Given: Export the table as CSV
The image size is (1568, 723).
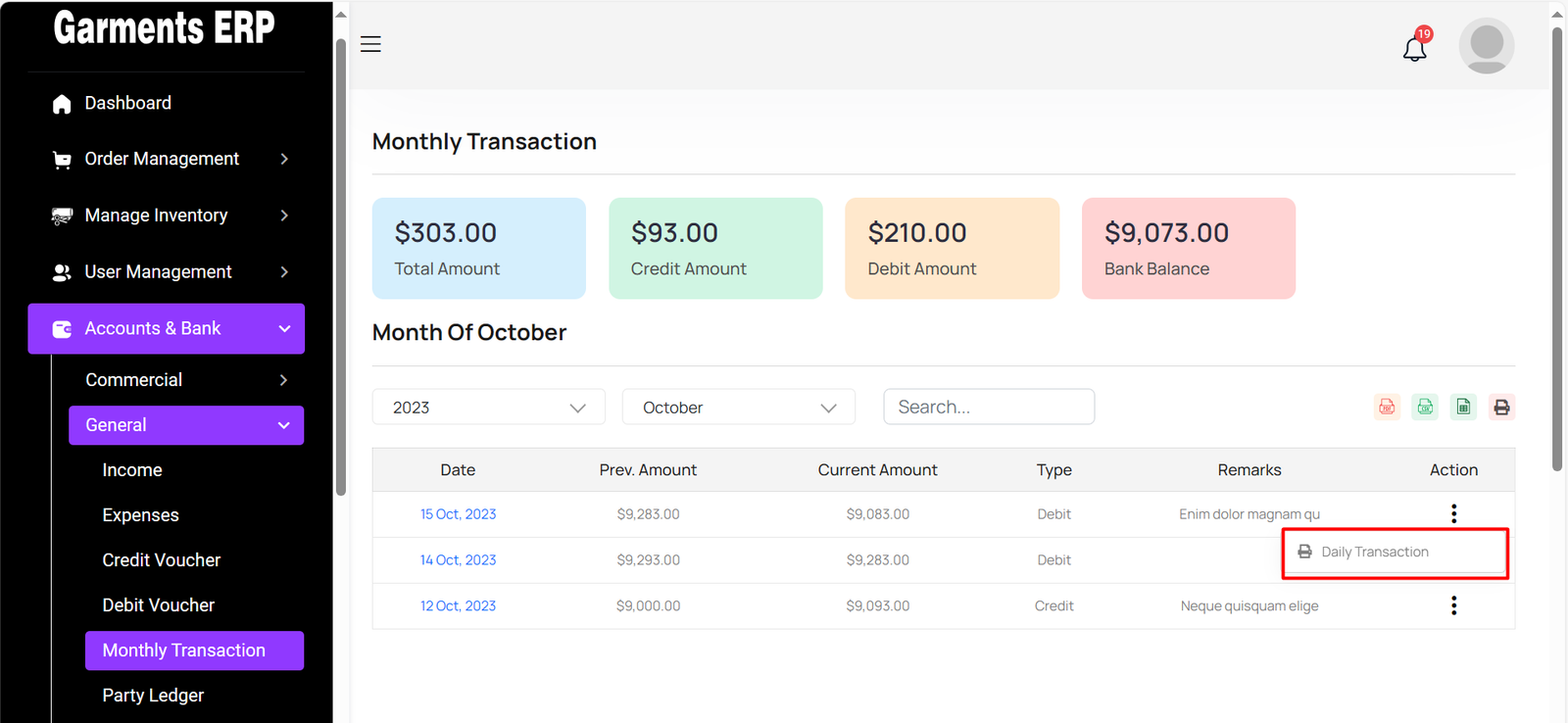Looking at the screenshot, I should [x=1425, y=408].
